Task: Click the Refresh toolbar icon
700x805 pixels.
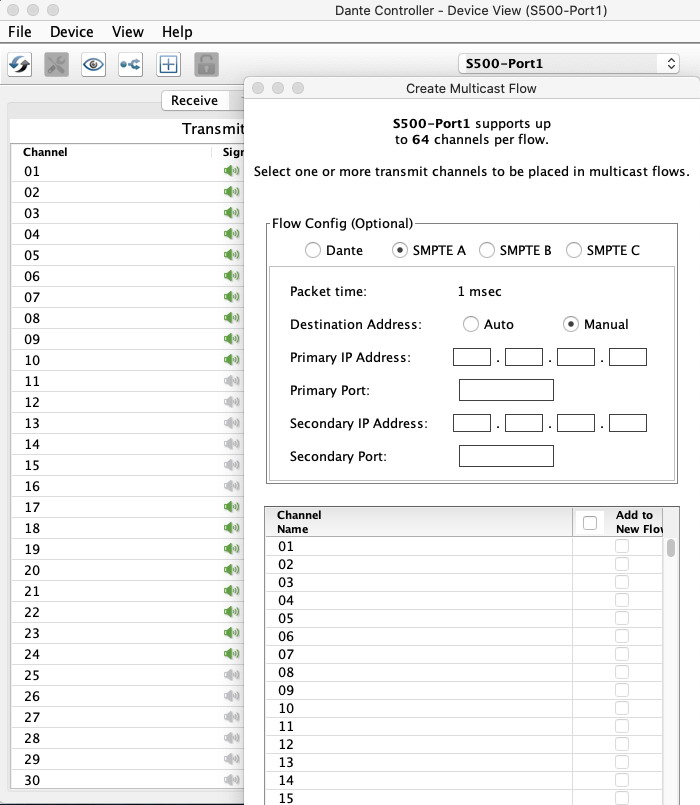Action: pyautogui.click(x=20, y=65)
